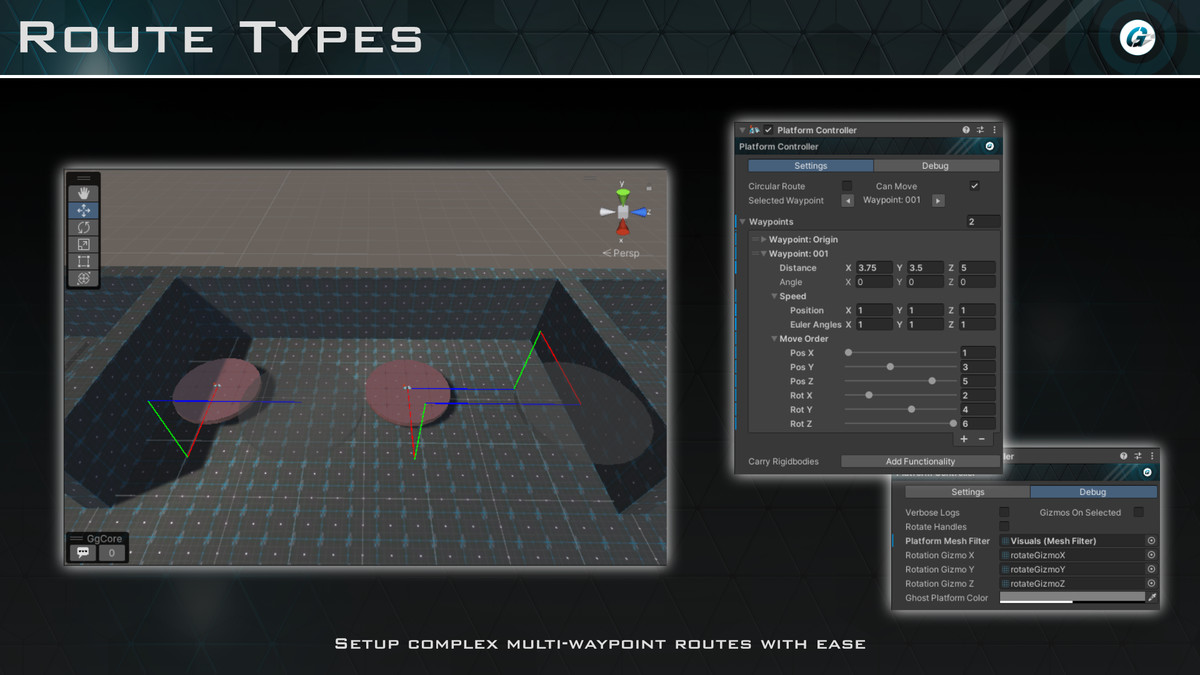
Task: Click the Rot X move order slider
Action: (900, 395)
